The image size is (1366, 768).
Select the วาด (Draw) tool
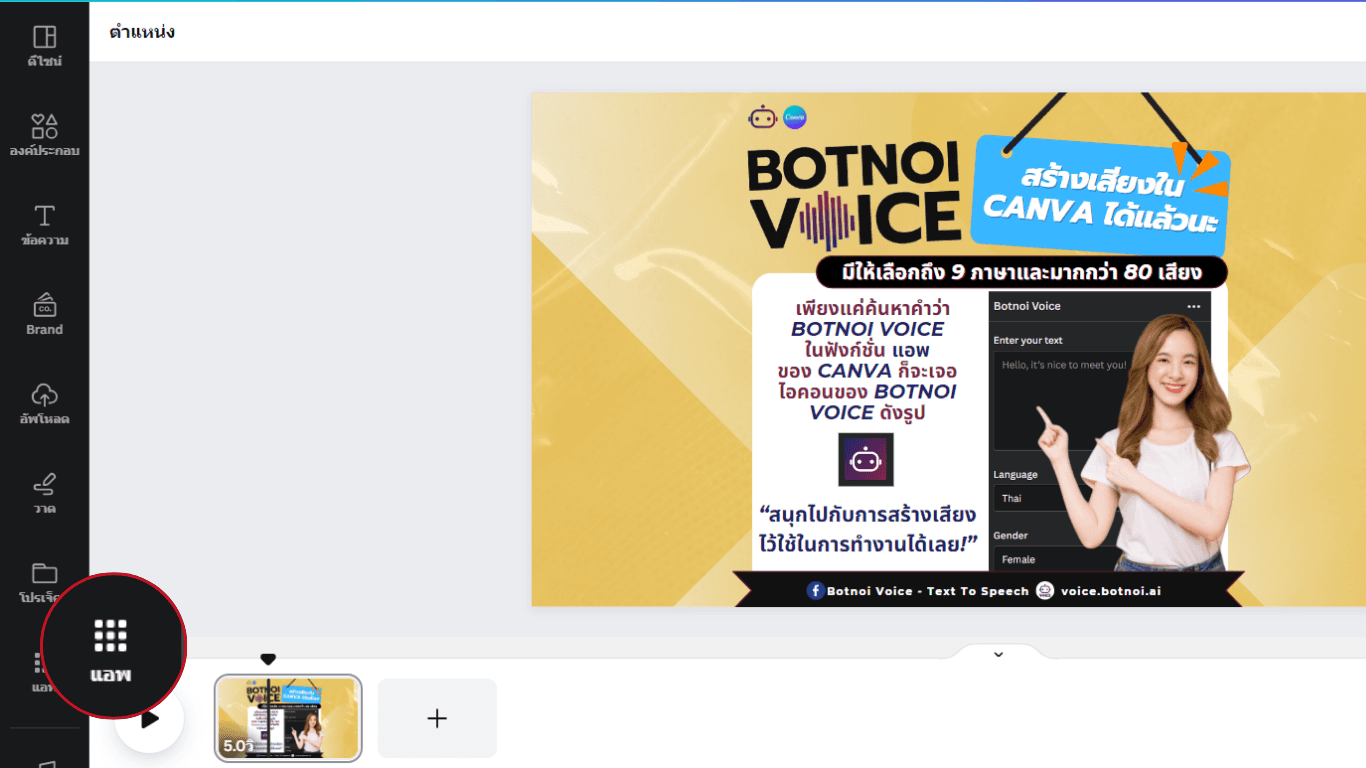44,493
